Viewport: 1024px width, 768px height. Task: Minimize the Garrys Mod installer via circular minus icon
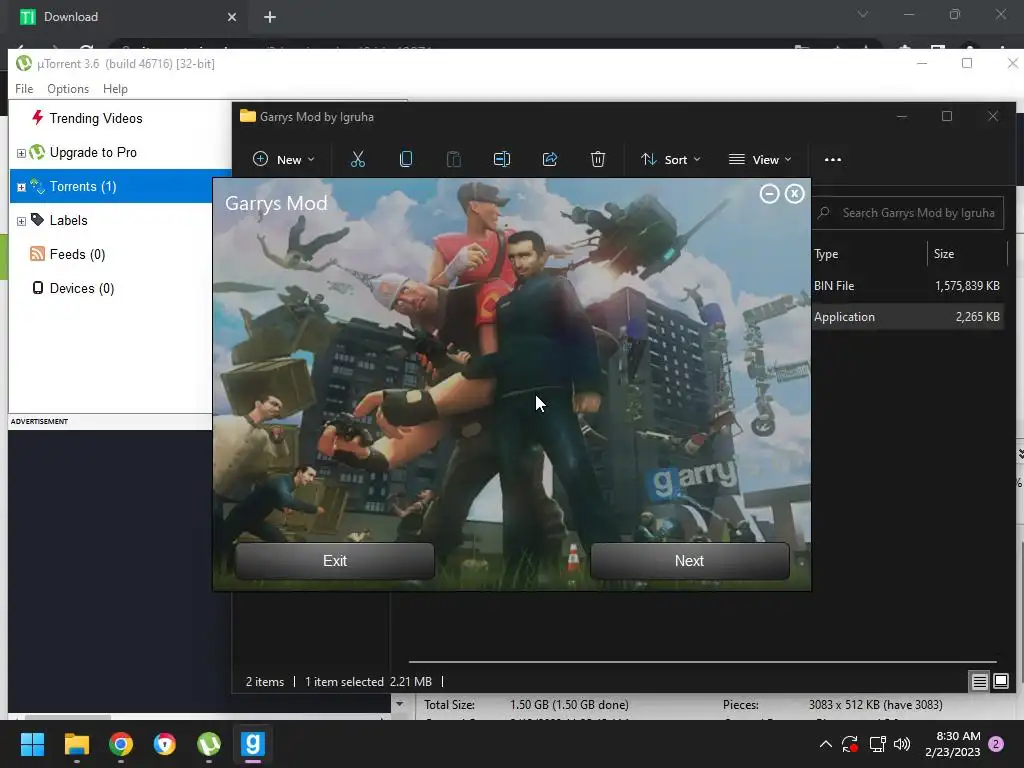pyautogui.click(x=769, y=194)
